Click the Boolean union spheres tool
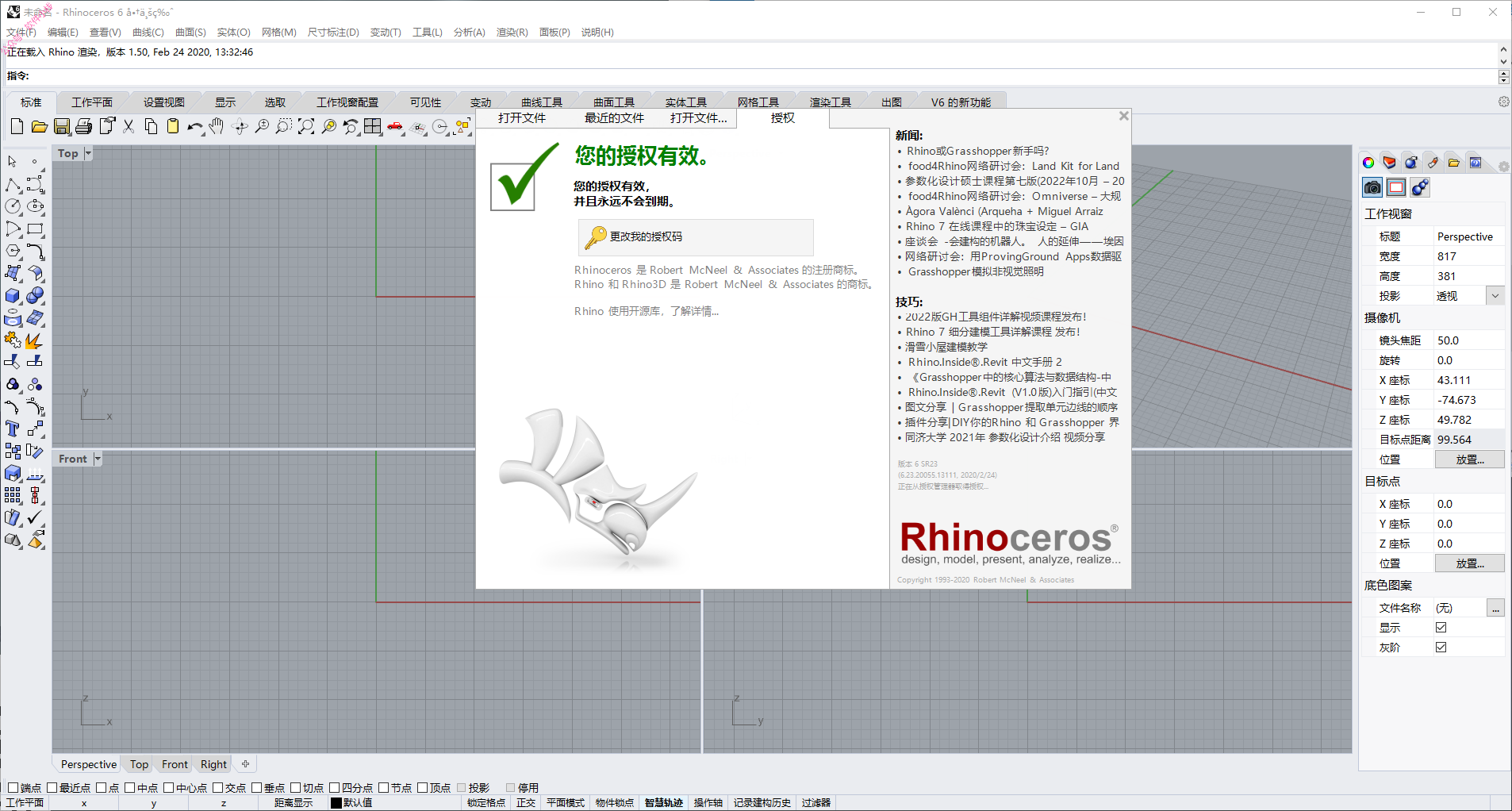This screenshot has width=1512, height=811. point(35,295)
